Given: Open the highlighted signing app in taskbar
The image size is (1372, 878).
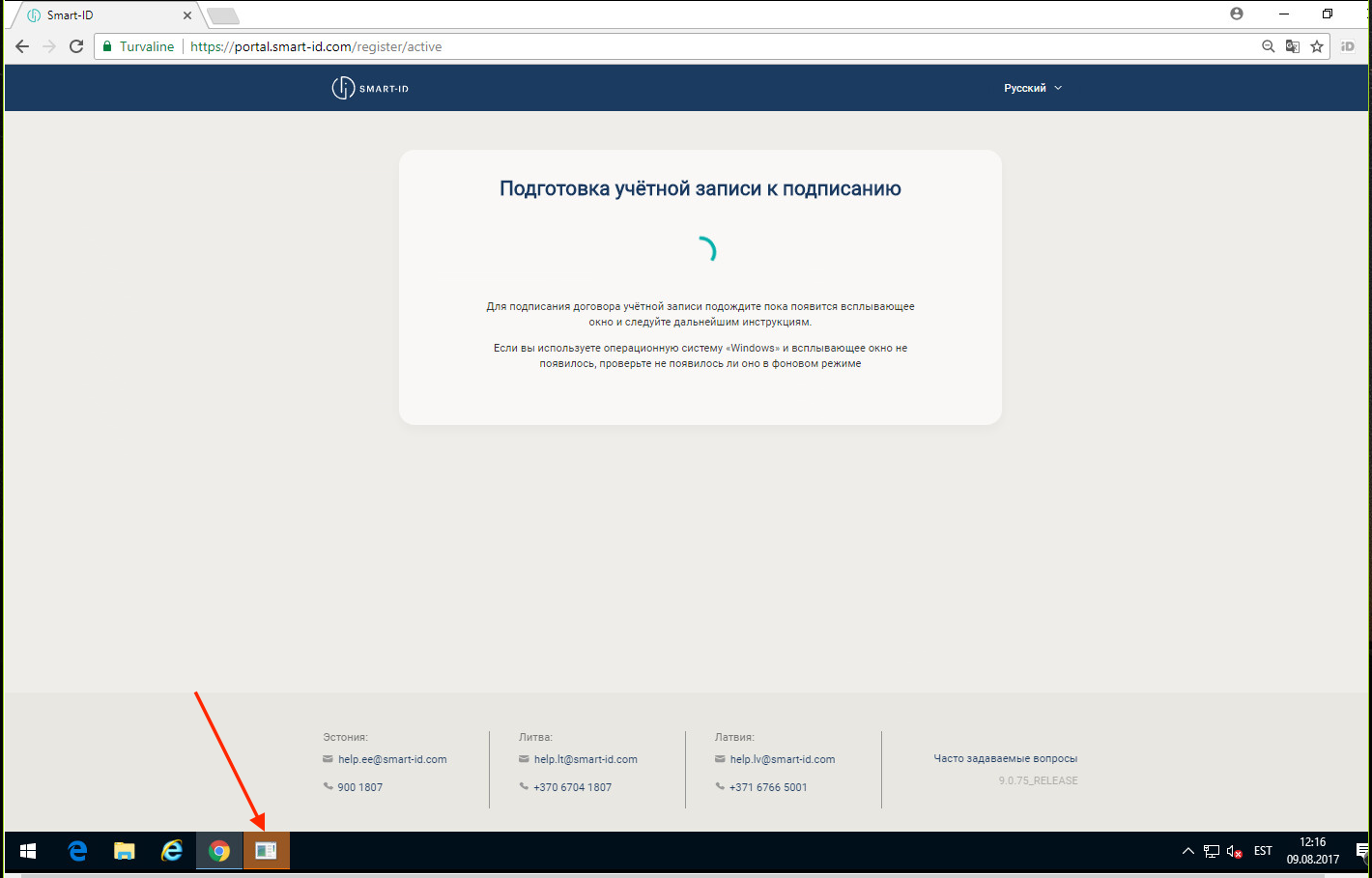Looking at the screenshot, I should [266, 851].
